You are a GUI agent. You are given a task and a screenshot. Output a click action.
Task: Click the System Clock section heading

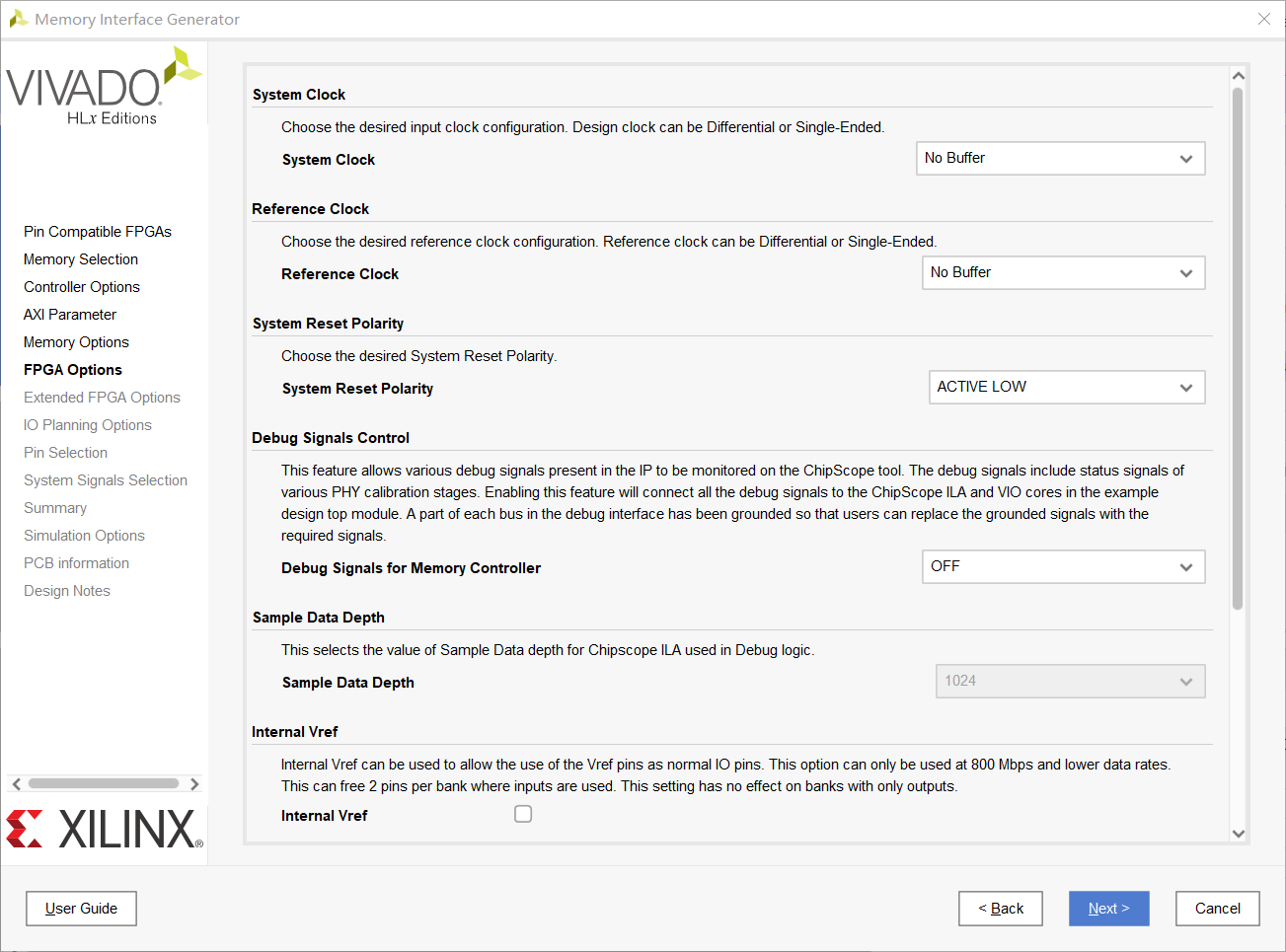(299, 95)
